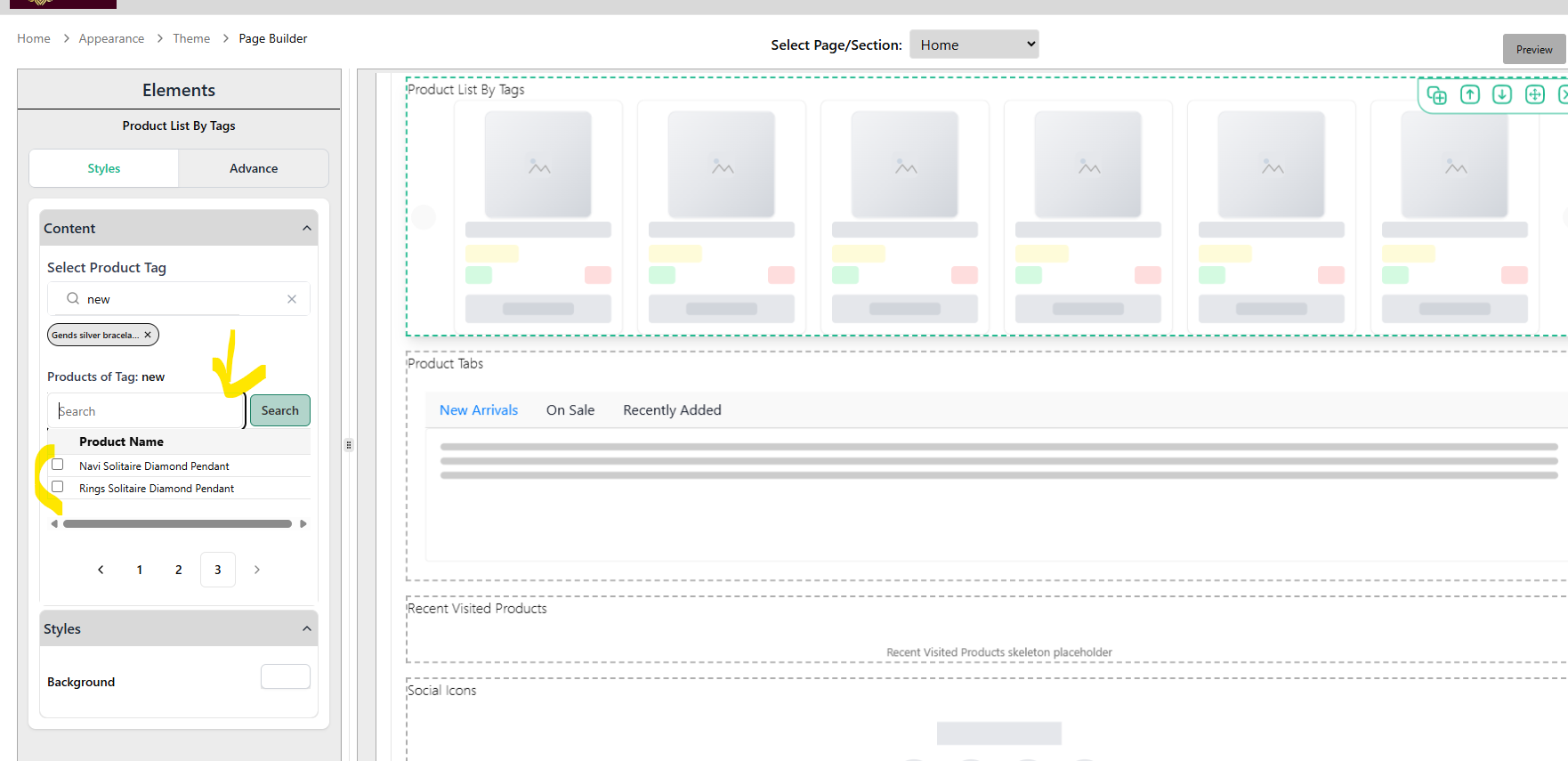
Task: Click the horizontal scrollbar right arrow
Action: (x=303, y=524)
